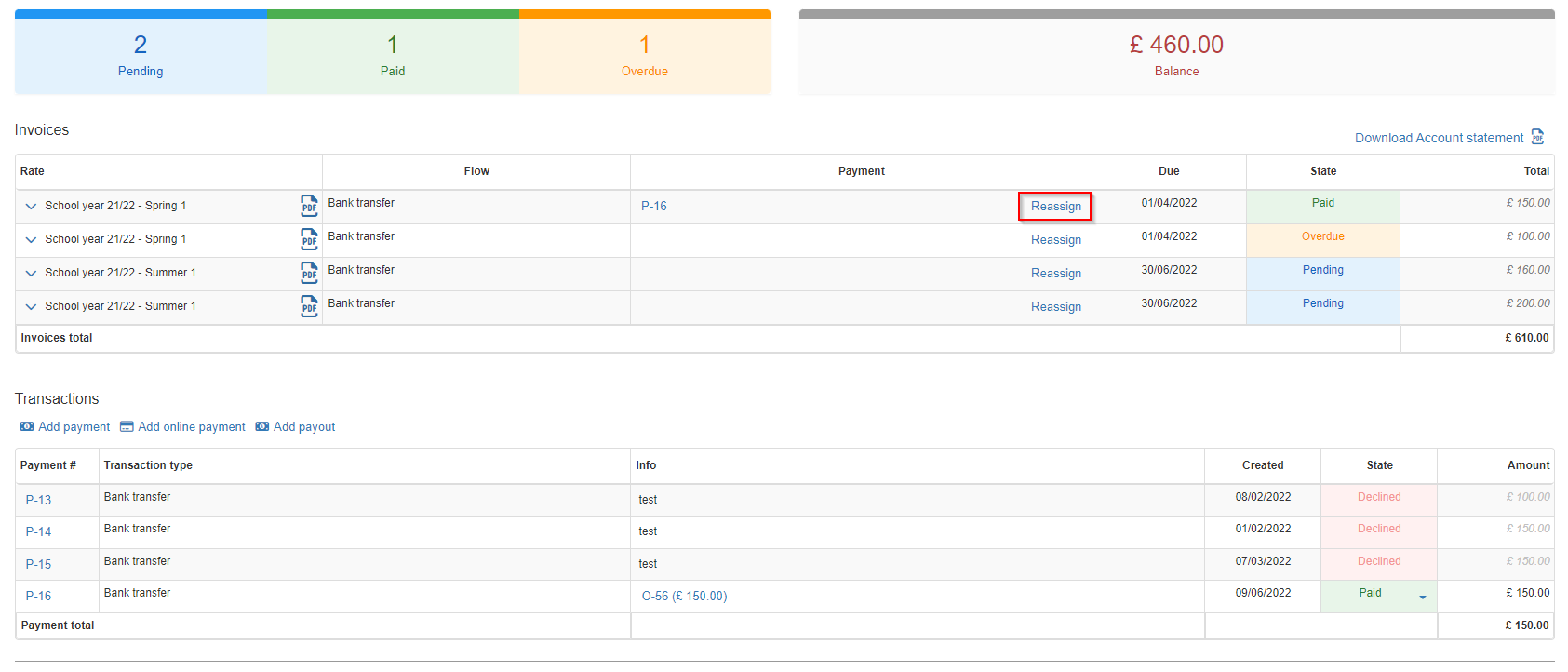The width and height of the screenshot is (1568, 672).
Task: Click highlighted Reassign link for payment P-16
Action: [1055, 206]
